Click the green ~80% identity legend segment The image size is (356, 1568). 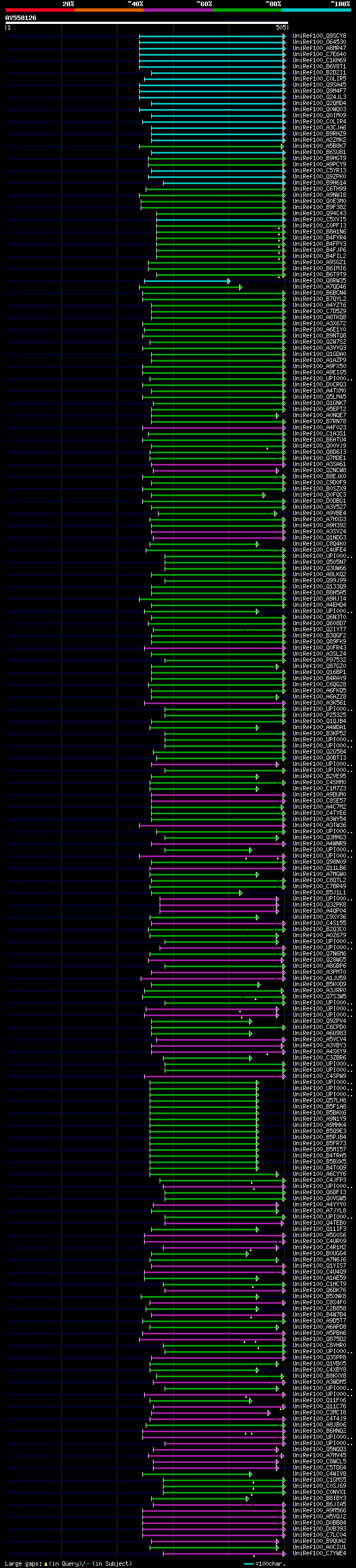pyautogui.click(x=247, y=10)
